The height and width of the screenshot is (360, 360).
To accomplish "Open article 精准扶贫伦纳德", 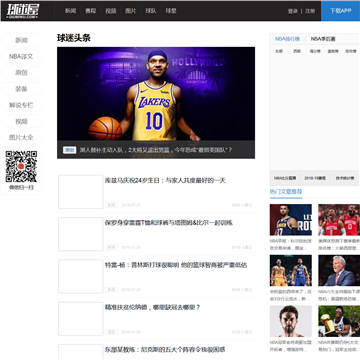I will [x=153, y=307].
